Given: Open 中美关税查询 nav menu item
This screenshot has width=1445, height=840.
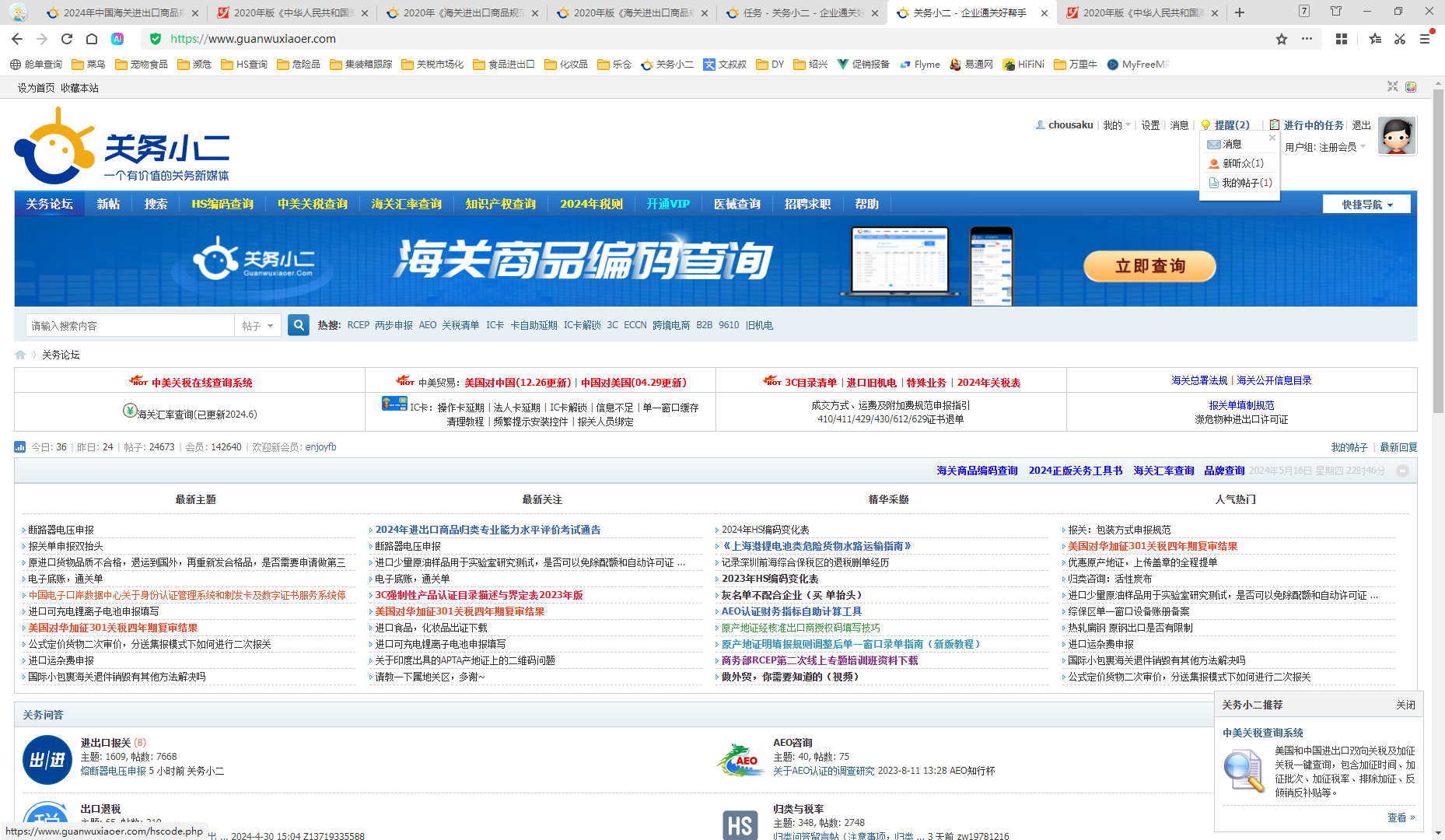Looking at the screenshot, I should [x=313, y=204].
